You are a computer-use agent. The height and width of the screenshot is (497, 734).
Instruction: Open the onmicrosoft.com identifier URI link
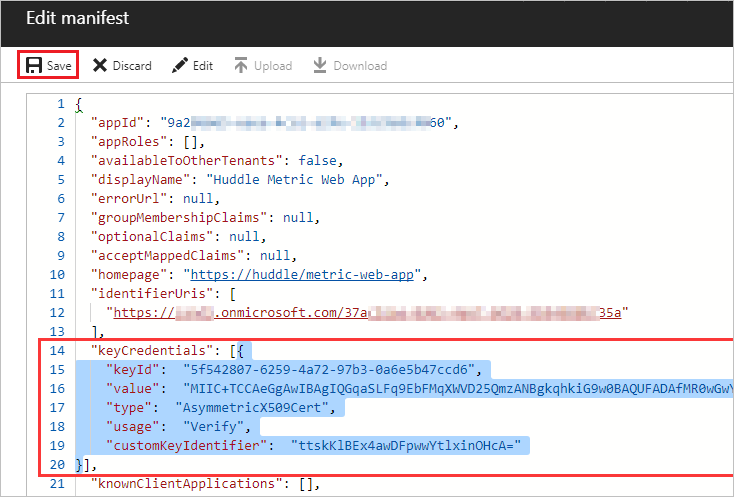(x=367, y=312)
